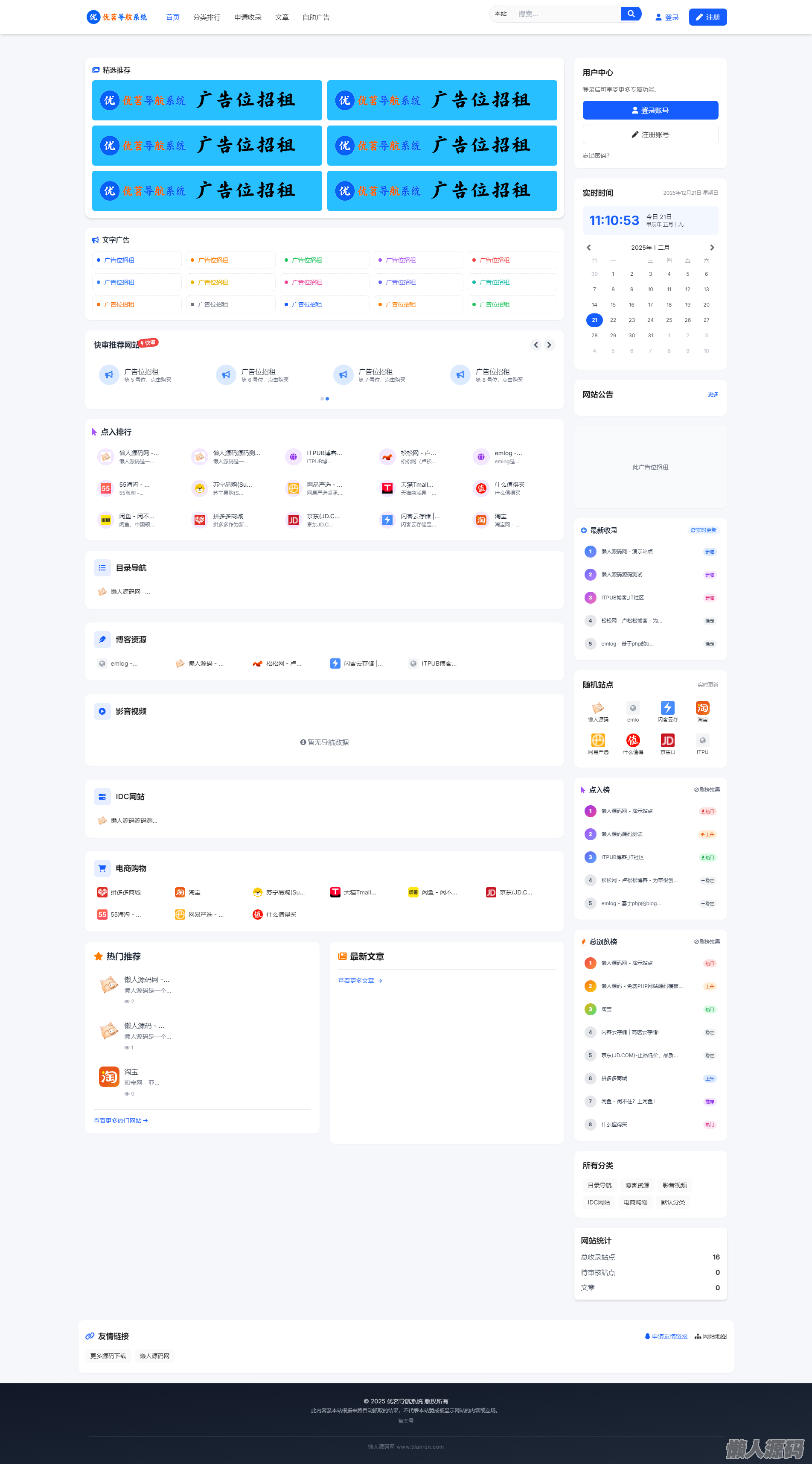Click the 拼多多商城 icon in 电商购物

click(102, 892)
